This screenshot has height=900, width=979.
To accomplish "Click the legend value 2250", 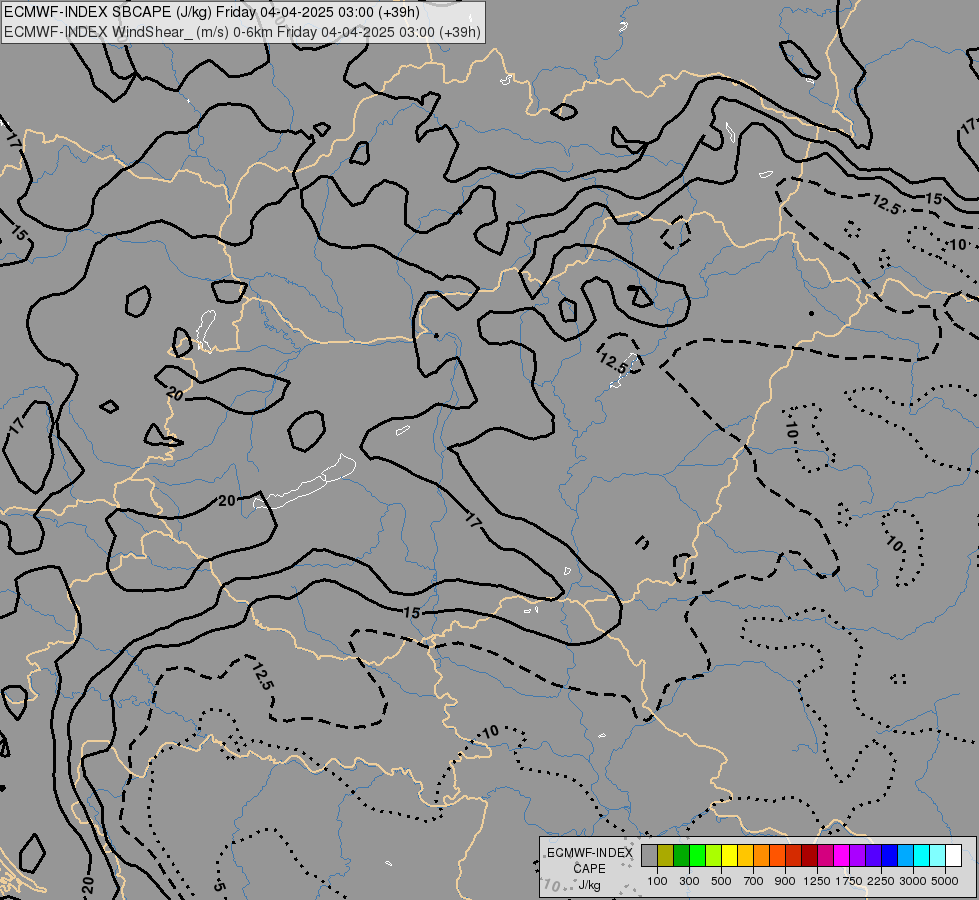I will point(881,881).
